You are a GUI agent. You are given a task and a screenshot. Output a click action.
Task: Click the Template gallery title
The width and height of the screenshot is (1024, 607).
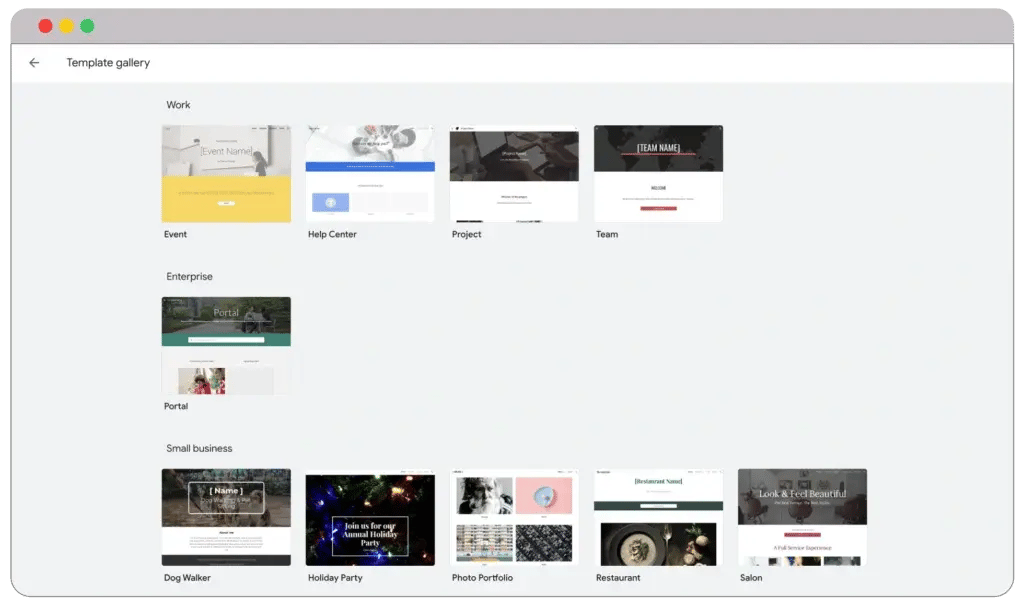coord(108,63)
